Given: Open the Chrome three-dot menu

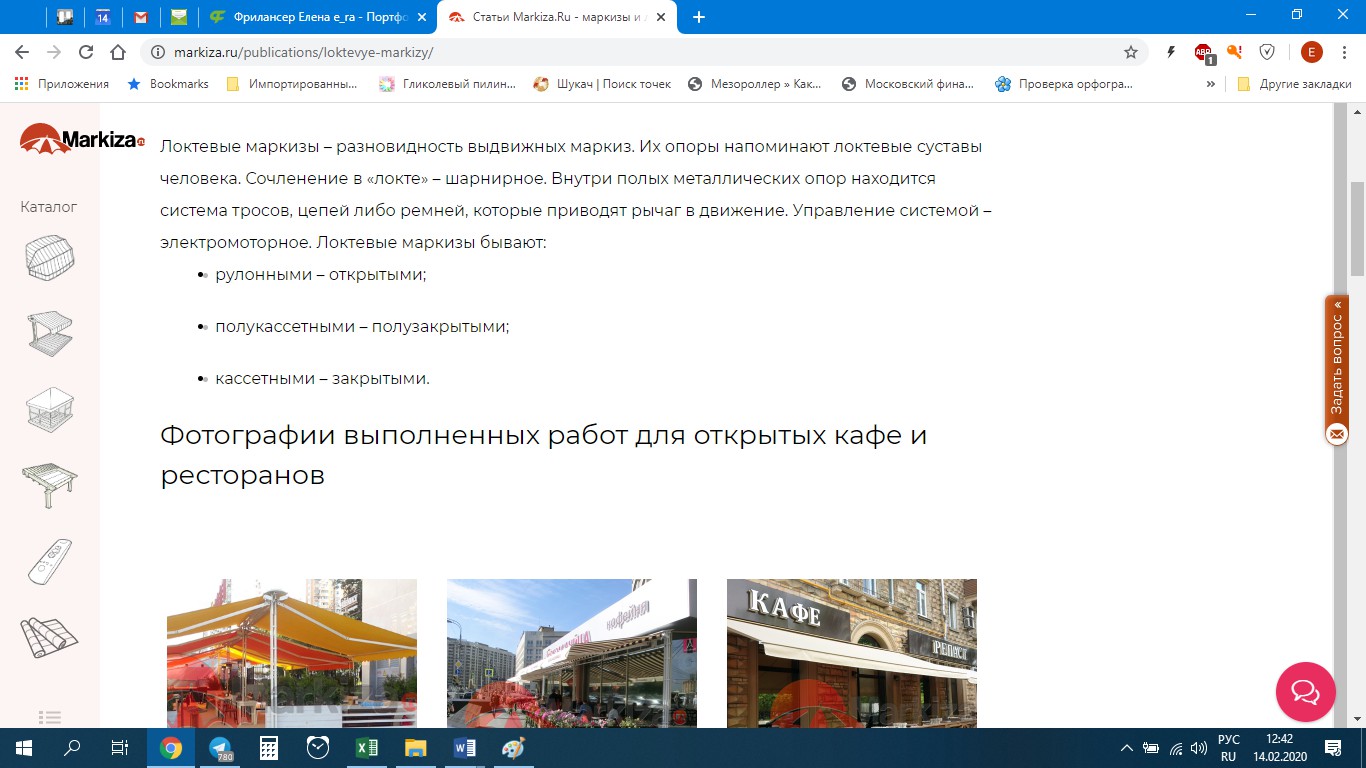Looking at the screenshot, I should 1345,52.
